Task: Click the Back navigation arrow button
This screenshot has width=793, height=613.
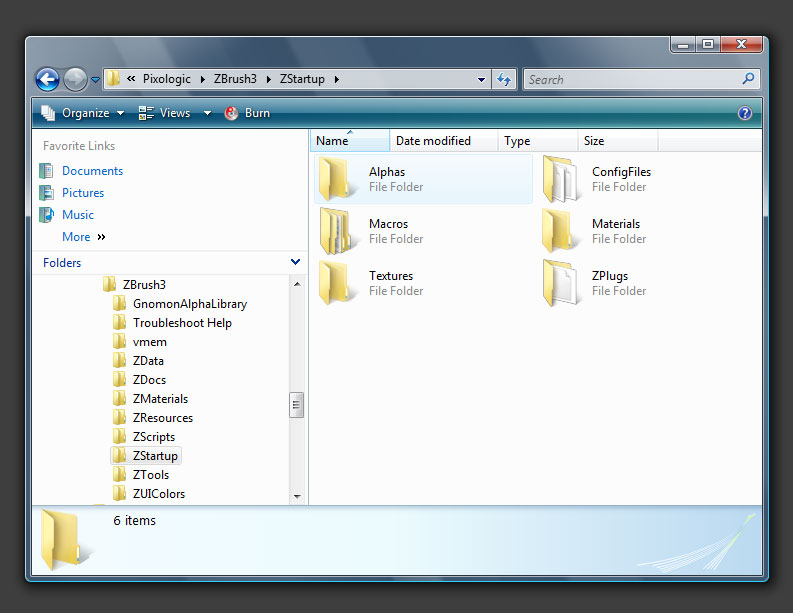Action: [x=47, y=80]
